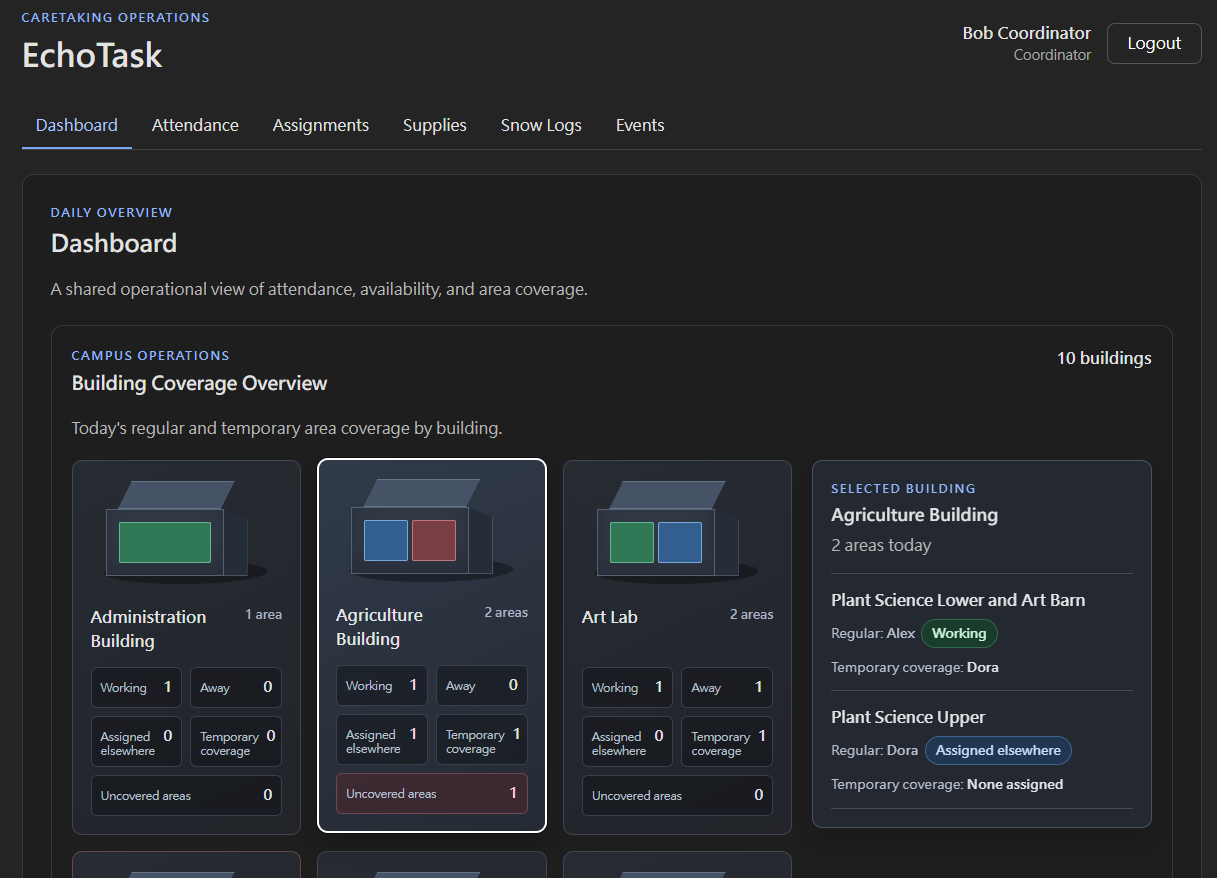Go to the Assignments tab
The image size is (1217, 878).
coord(321,125)
